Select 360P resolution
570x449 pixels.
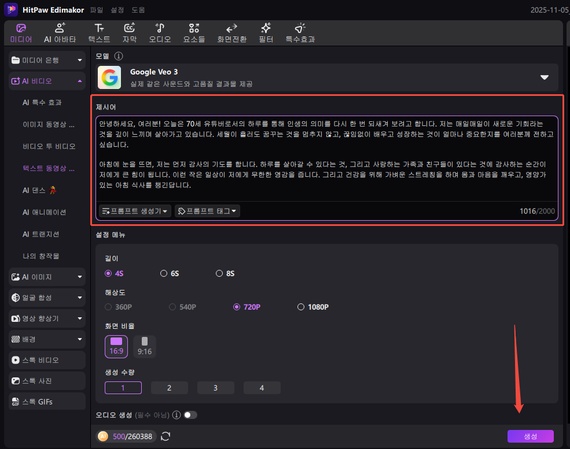pos(119,307)
